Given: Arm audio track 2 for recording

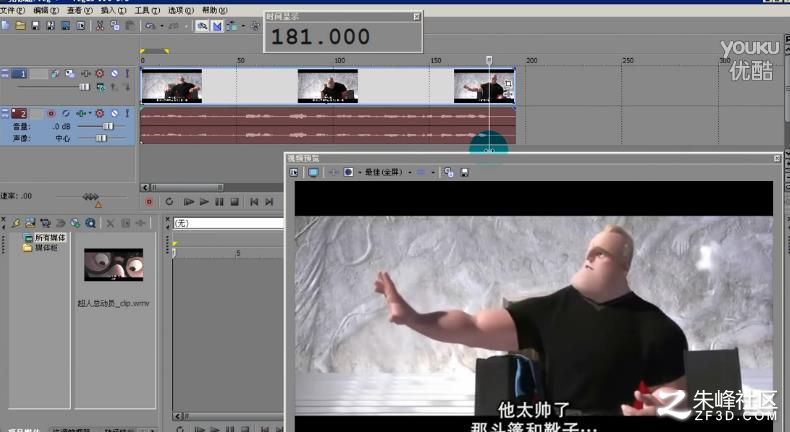Looking at the screenshot, I should click(x=51, y=113).
